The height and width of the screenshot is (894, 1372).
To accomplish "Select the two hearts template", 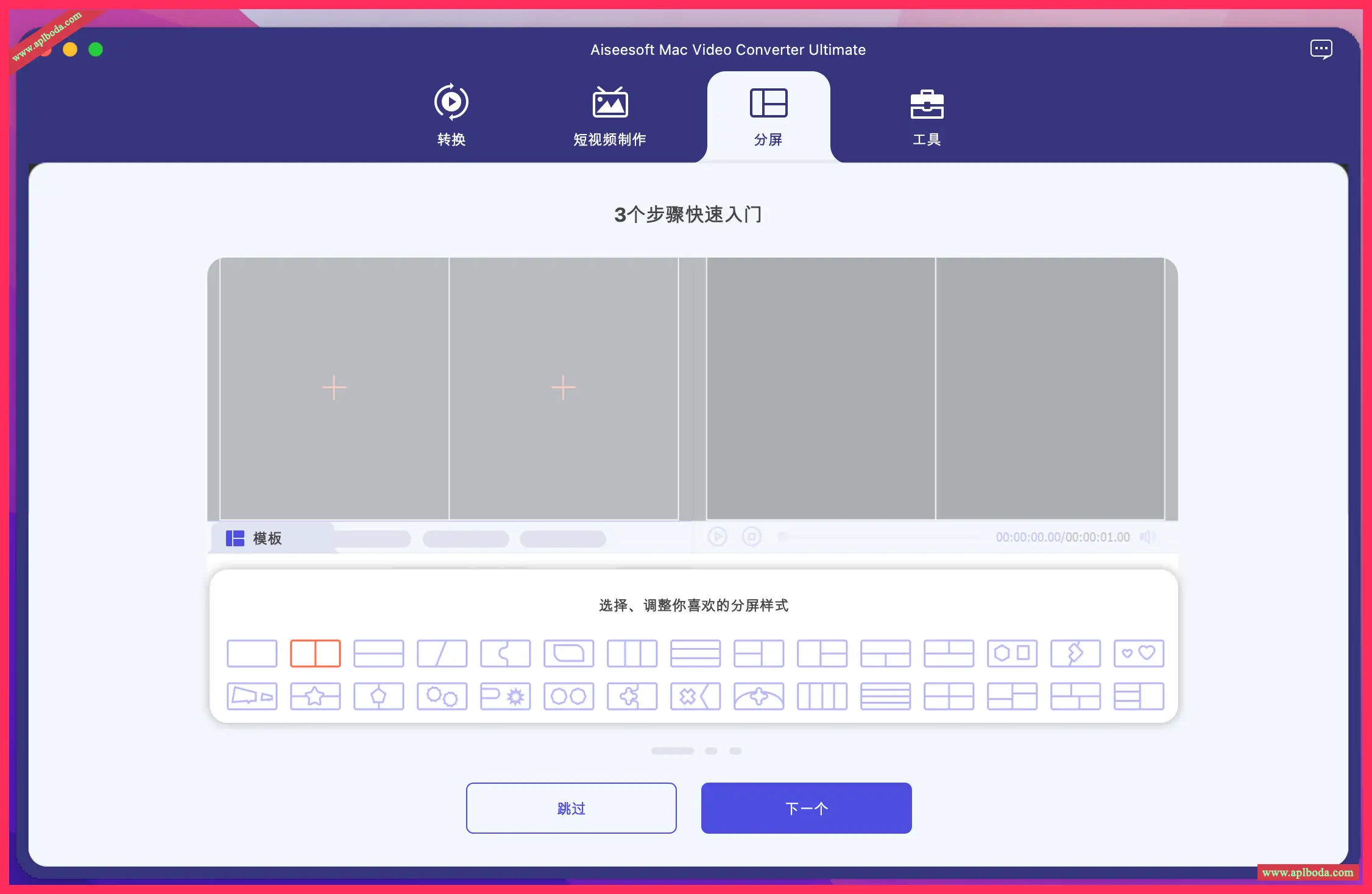I will 1139,653.
